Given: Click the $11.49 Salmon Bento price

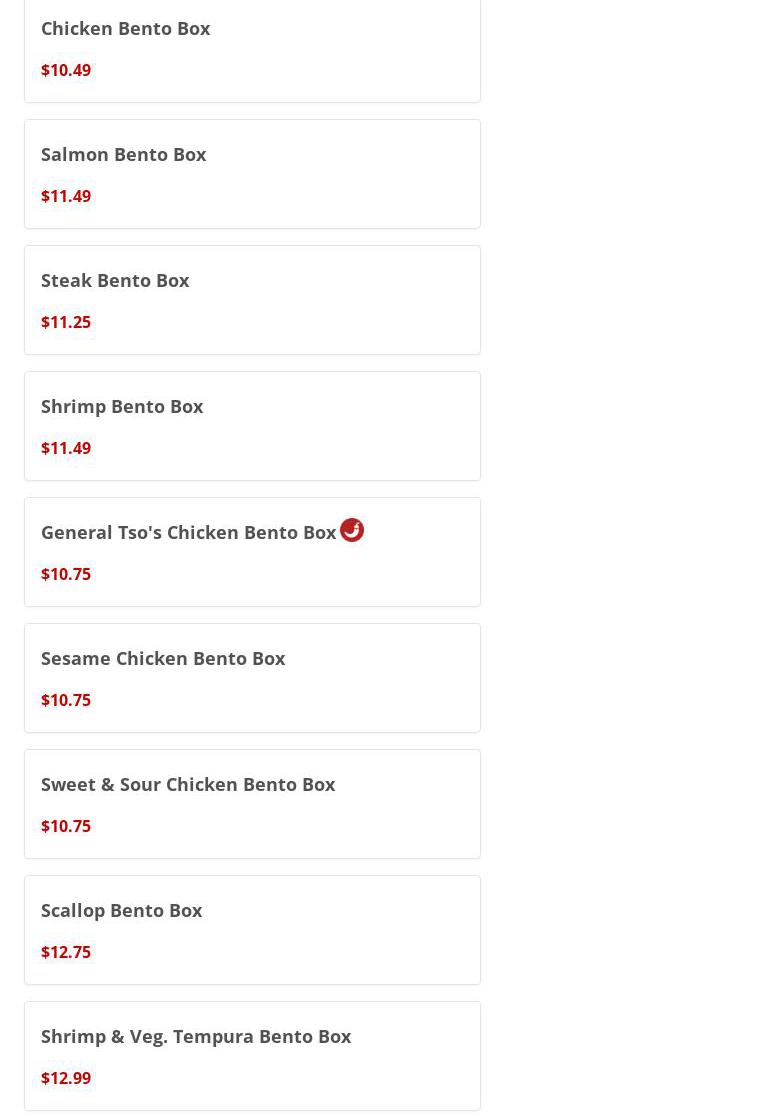Looking at the screenshot, I should coord(66,196).
